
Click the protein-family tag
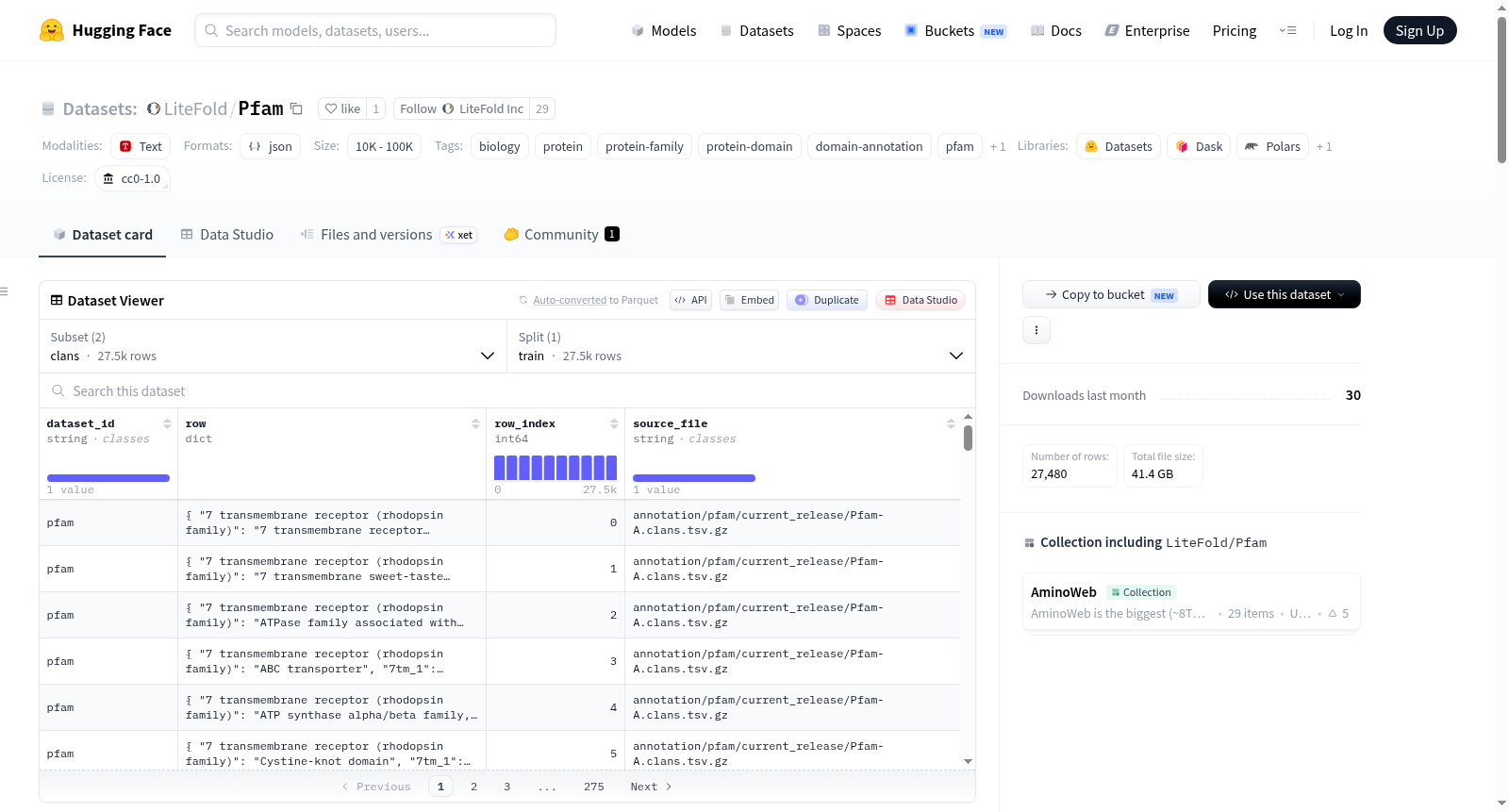point(644,146)
